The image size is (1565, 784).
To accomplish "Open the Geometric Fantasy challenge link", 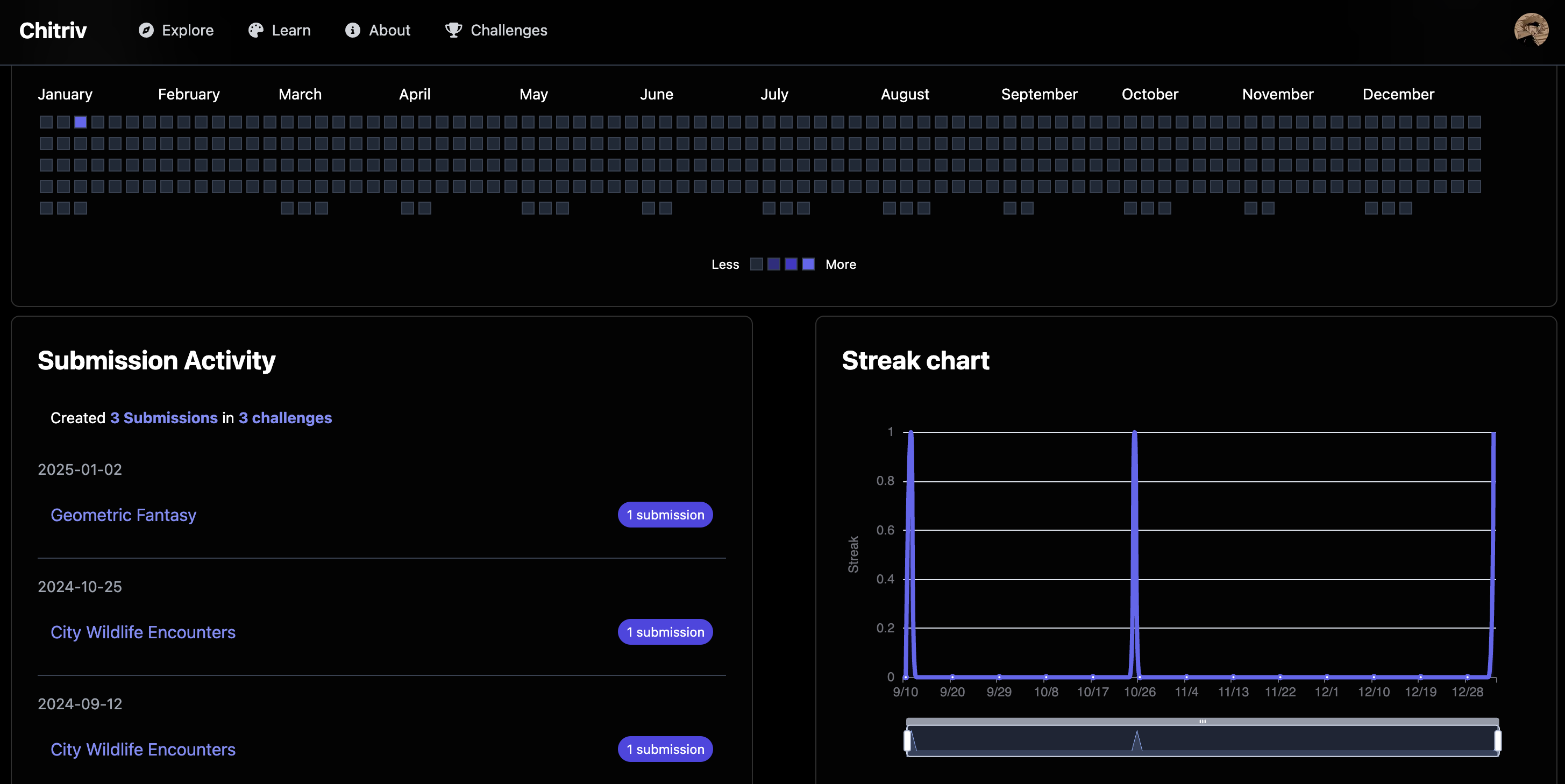I will (x=123, y=515).
